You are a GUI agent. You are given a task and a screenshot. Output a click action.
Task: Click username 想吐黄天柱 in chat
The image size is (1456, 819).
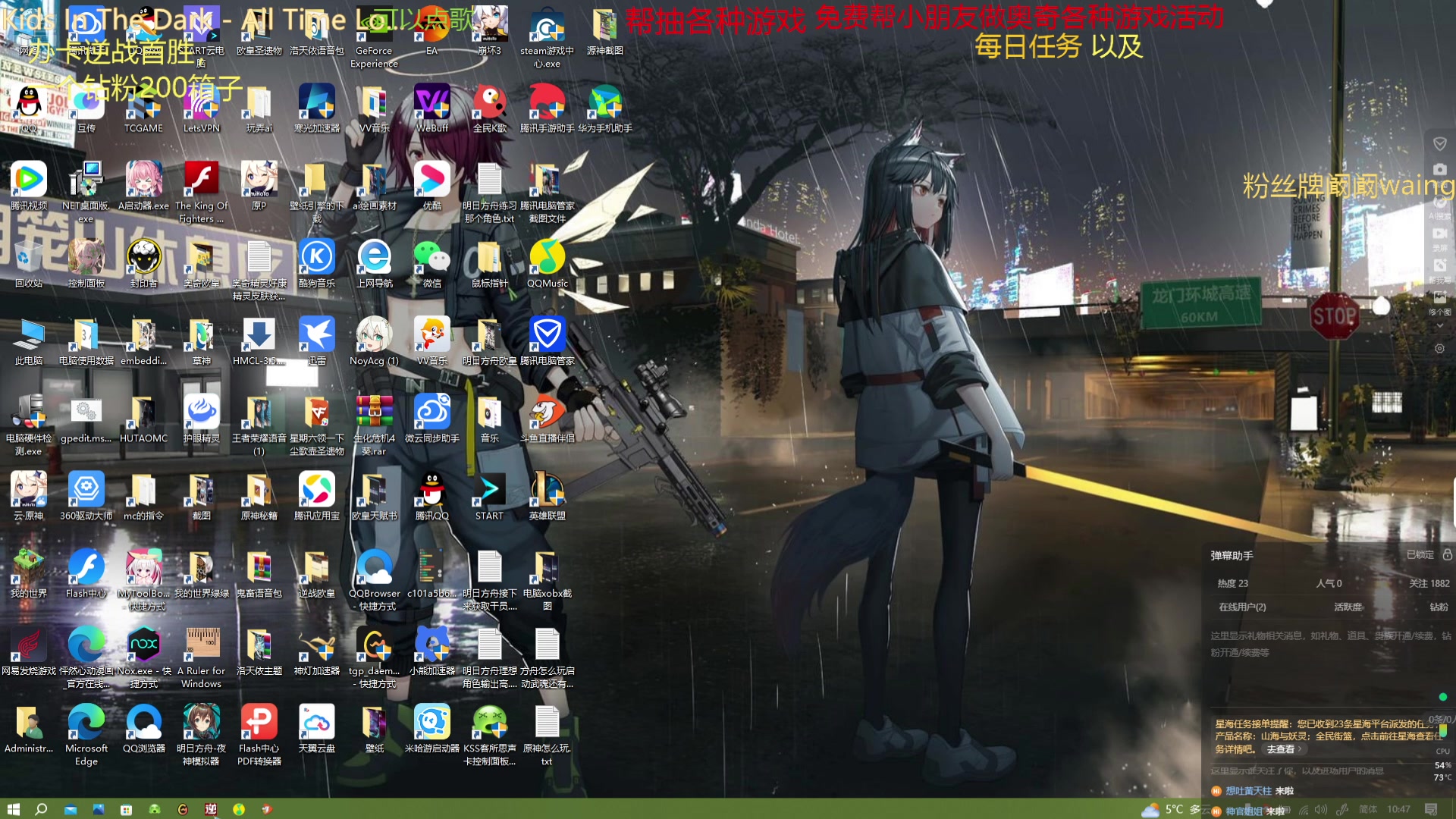[x=1248, y=791]
